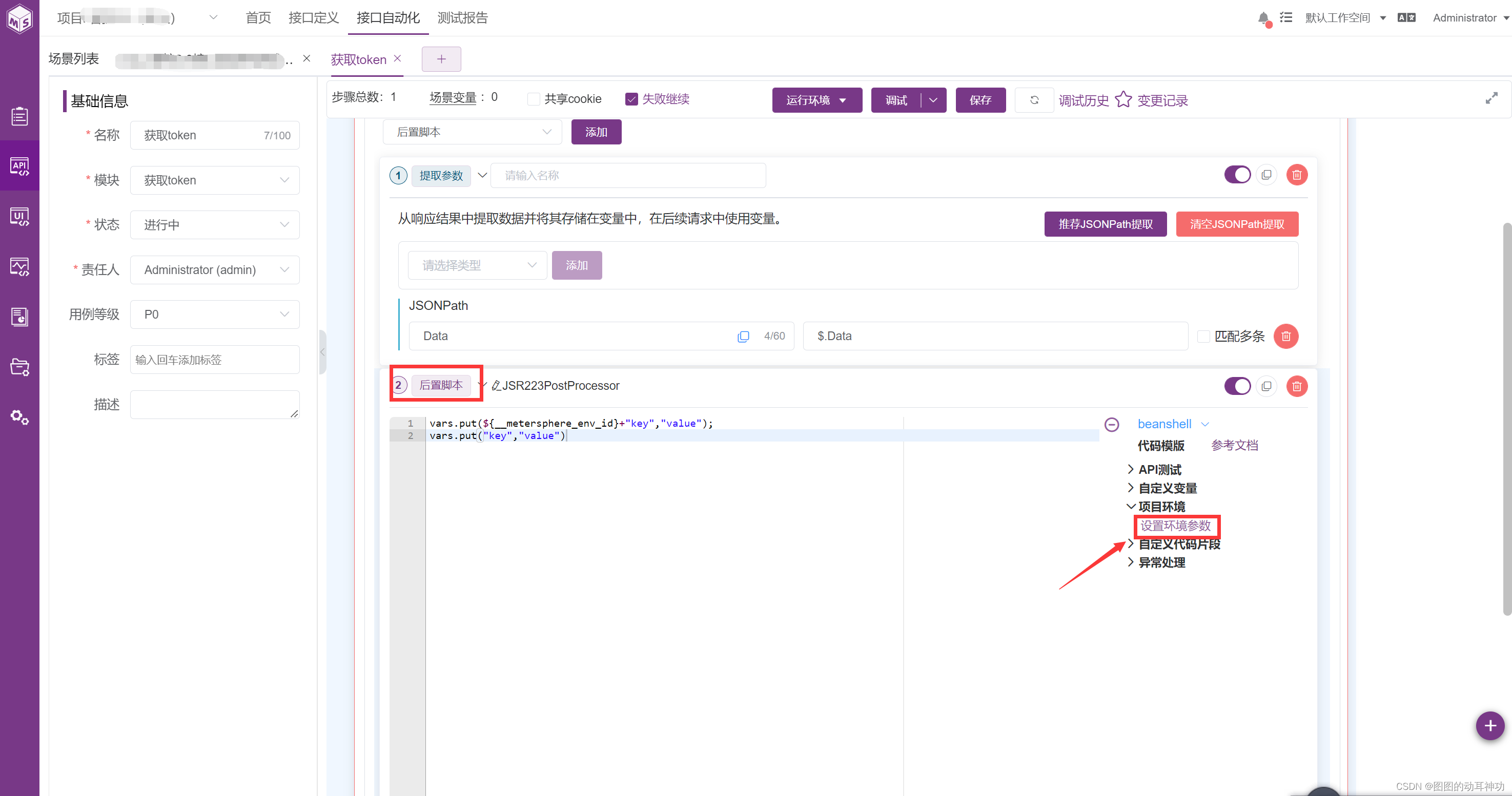Open the system settings gears icon
Screen dimensions: 1512x796
[19, 417]
